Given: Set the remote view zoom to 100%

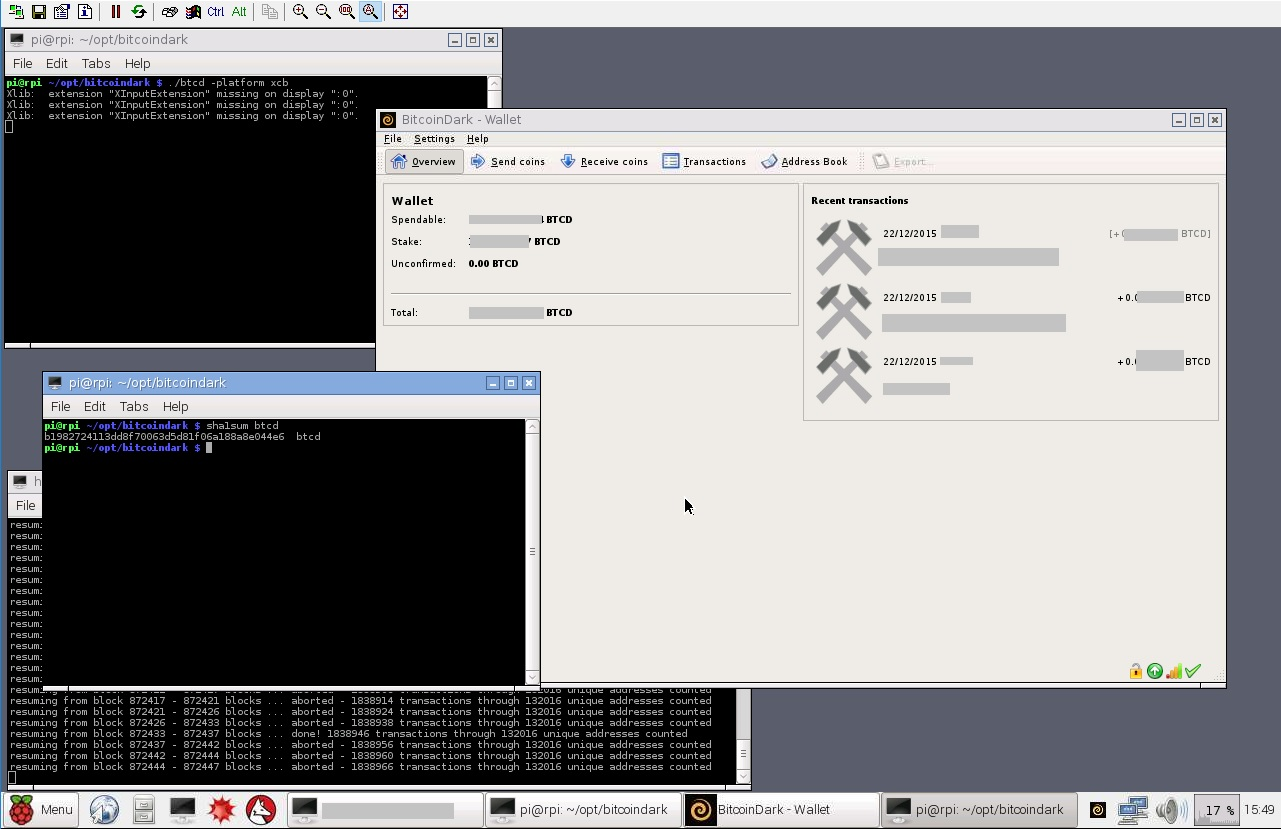Looking at the screenshot, I should click(346, 12).
